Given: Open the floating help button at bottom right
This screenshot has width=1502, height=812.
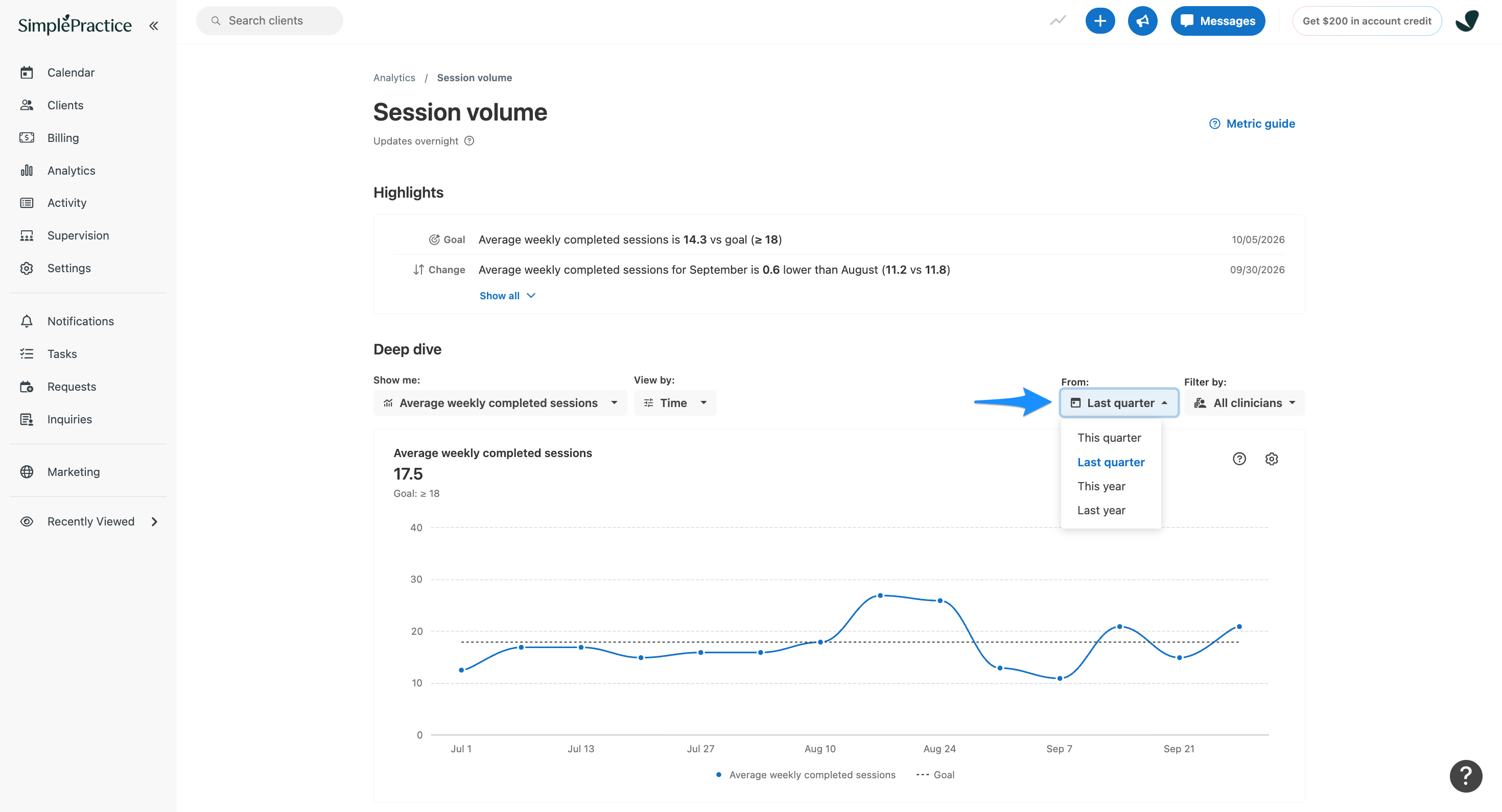Looking at the screenshot, I should pos(1465,776).
